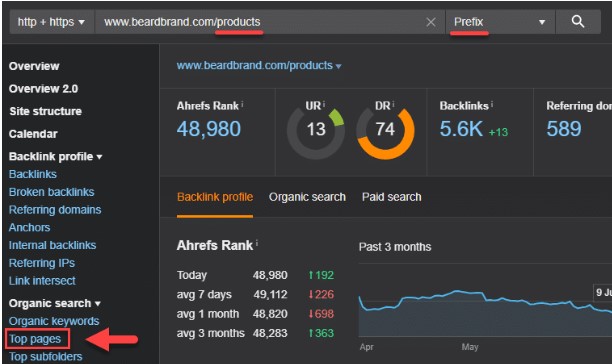Click the Past 3 months chart label

pyautogui.click(x=395, y=247)
